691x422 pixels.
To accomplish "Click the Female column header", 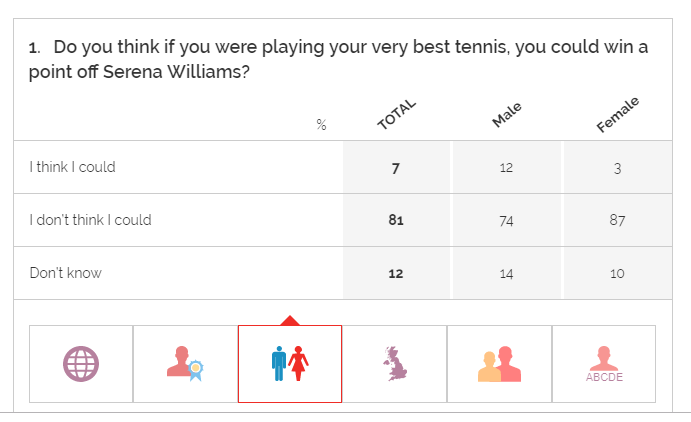I will click(618, 115).
